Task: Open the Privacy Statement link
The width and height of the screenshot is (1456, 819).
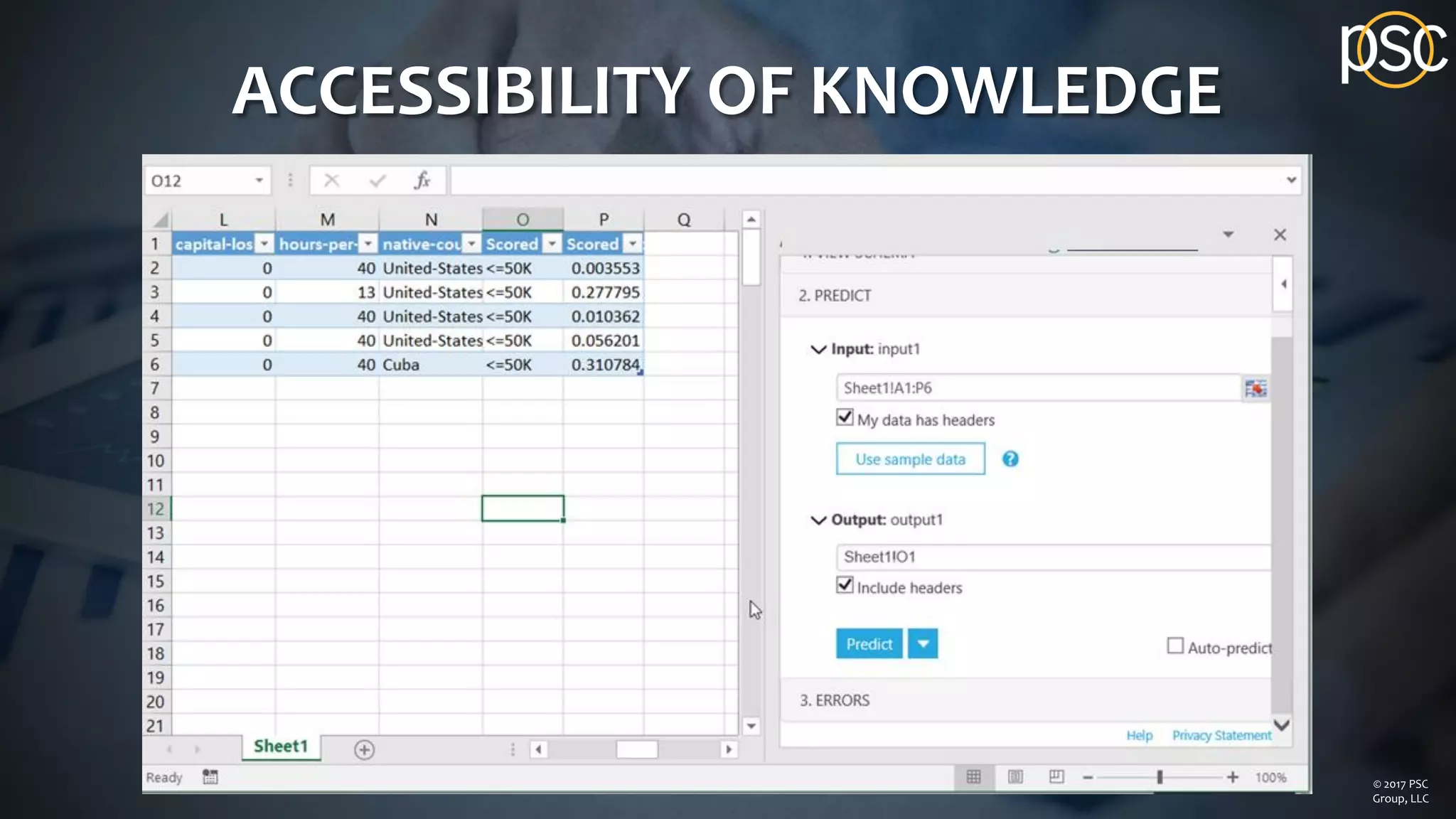Action: tap(1221, 735)
